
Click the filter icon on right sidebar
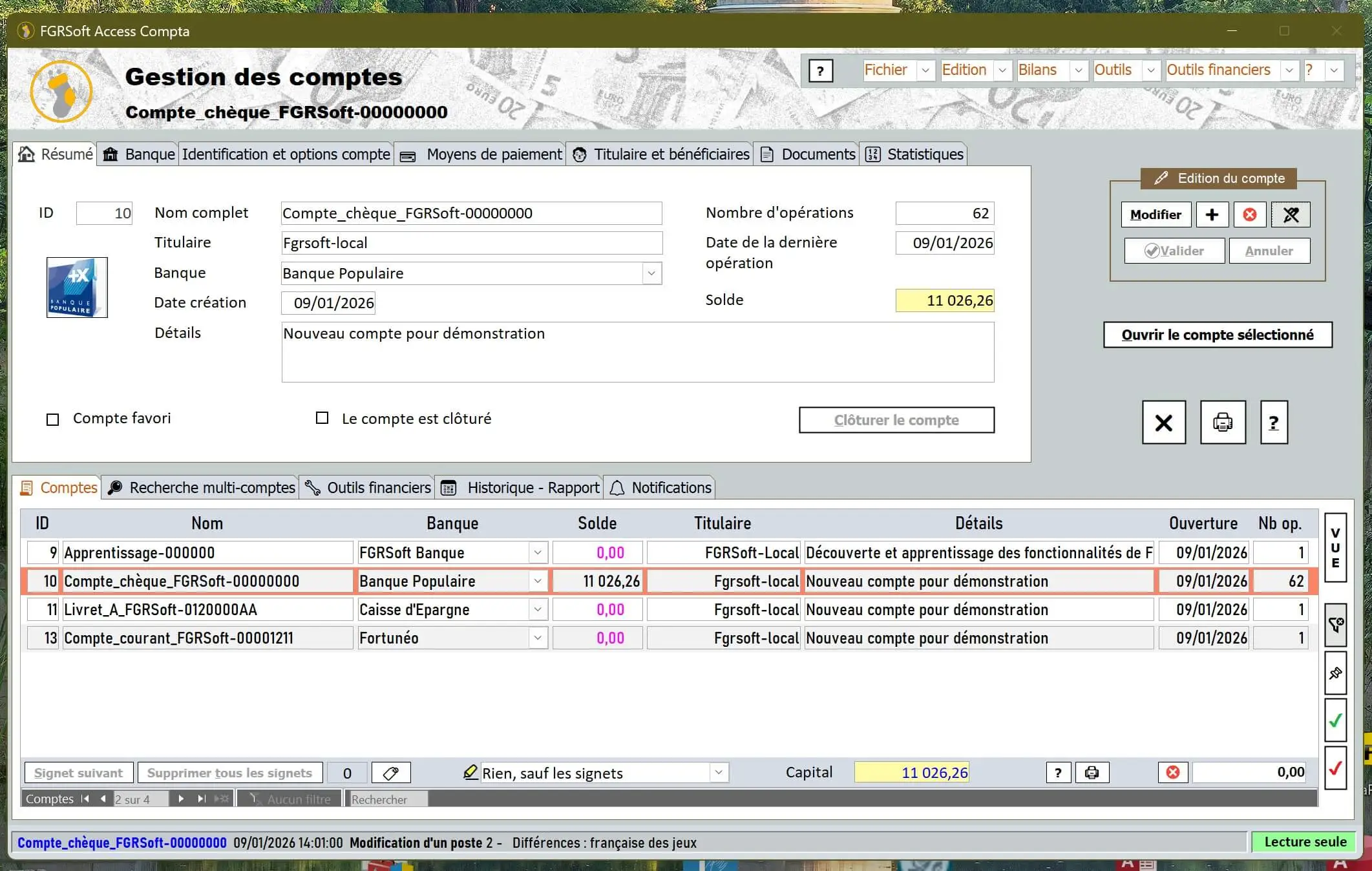1335,625
